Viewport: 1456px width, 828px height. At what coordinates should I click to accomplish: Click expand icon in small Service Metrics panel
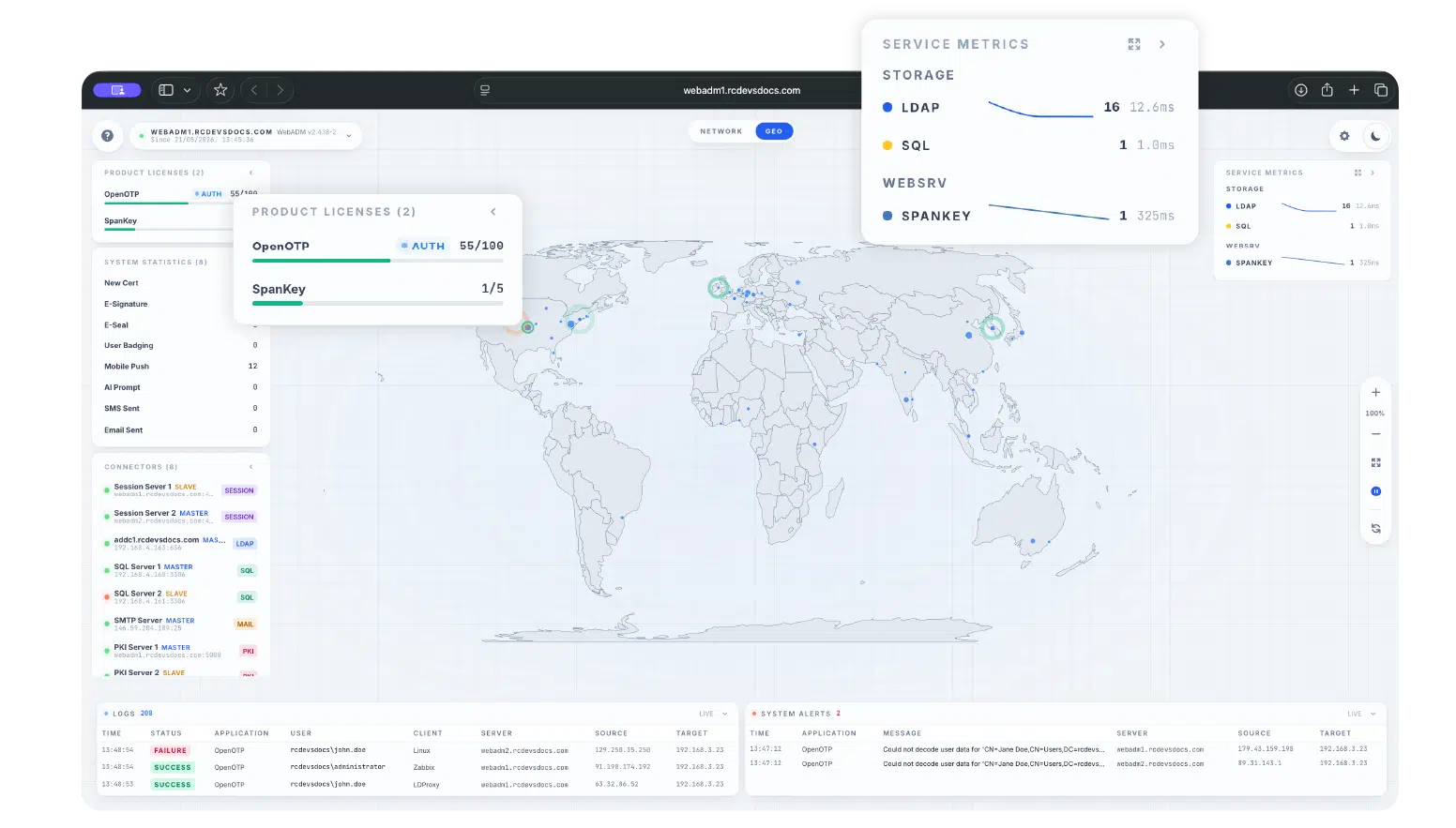pos(1357,173)
